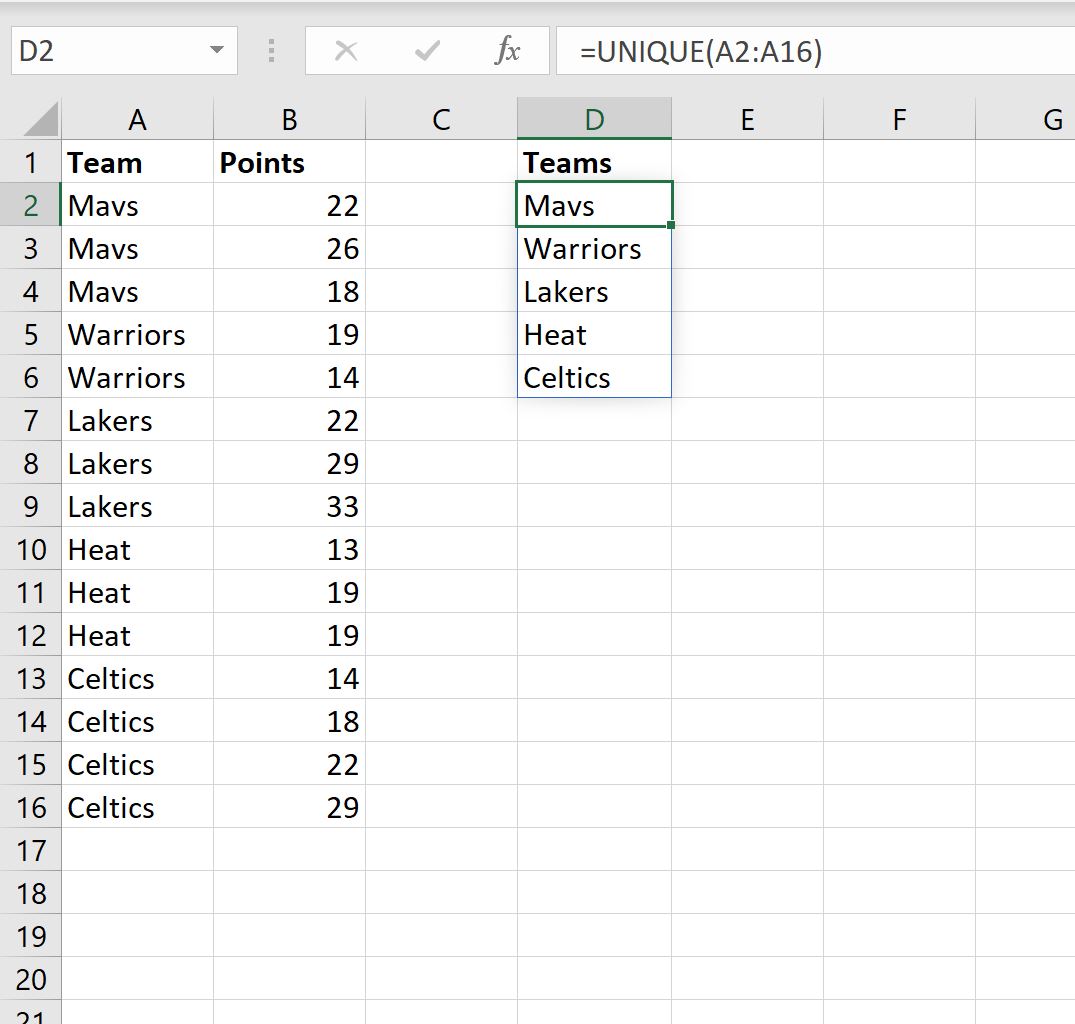The width and height of the screenshot is (1075, 1024).
Task: Expand the Name Box dropdown arrow
Action: (x=217, y=50)
